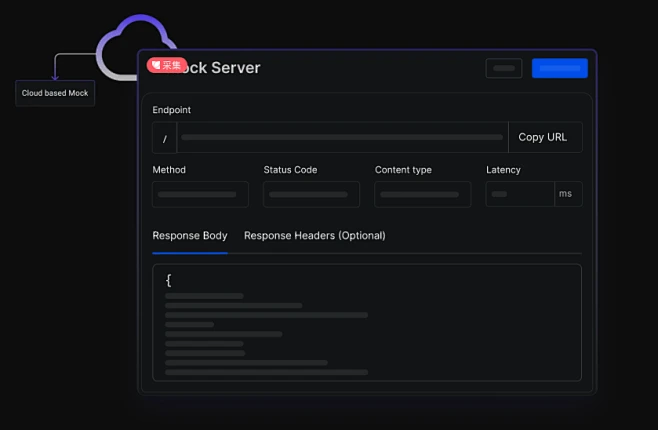Click the ms unit label in Latency
The image size is (658, 430).
coord(565,194)
